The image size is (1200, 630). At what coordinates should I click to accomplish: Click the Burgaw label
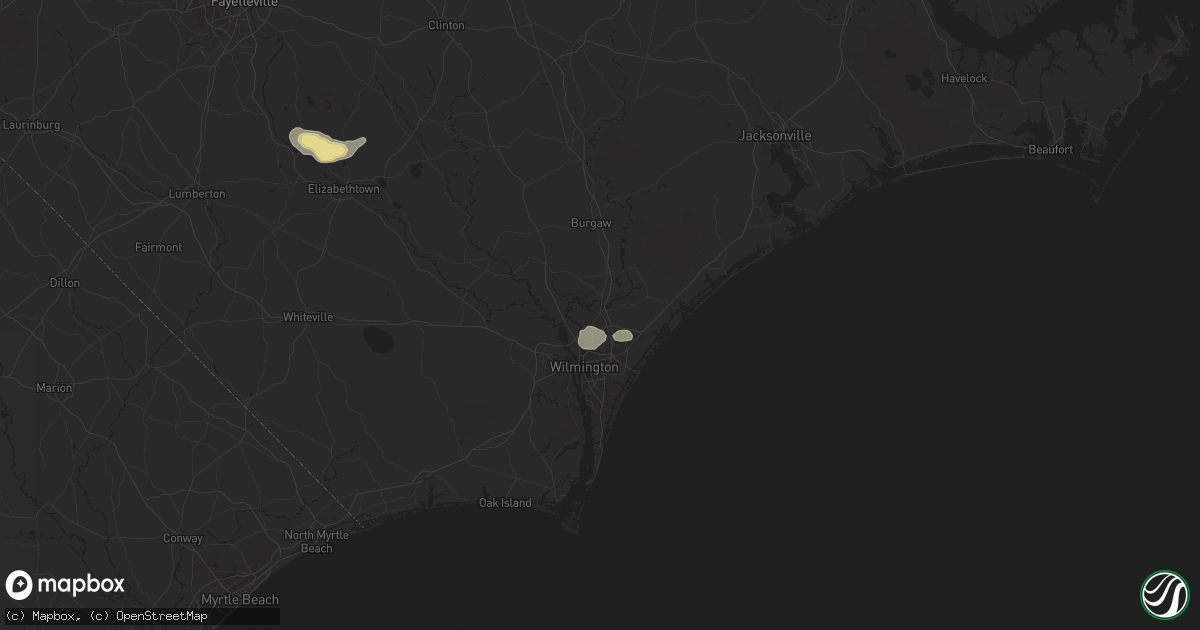pyautogui.click(x=591, y=224)
